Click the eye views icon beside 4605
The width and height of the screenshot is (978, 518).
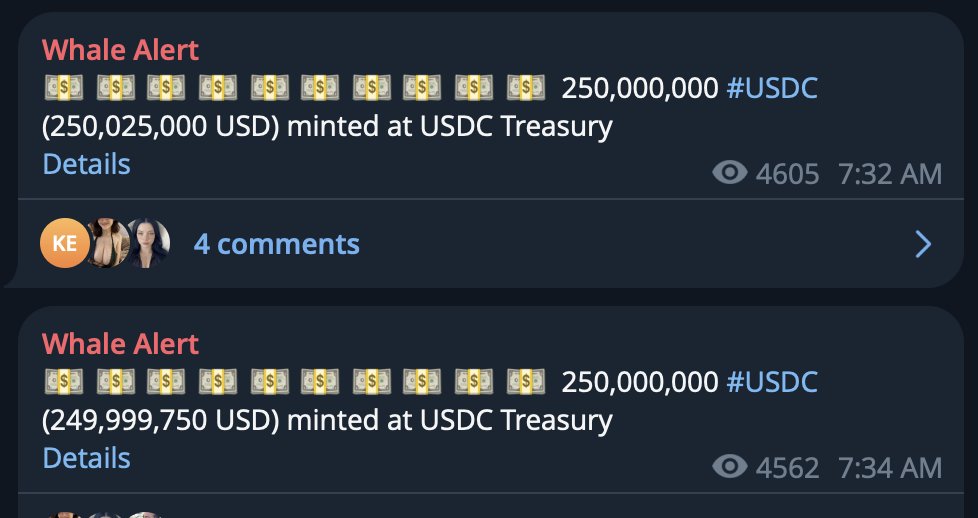pos(730,174)
